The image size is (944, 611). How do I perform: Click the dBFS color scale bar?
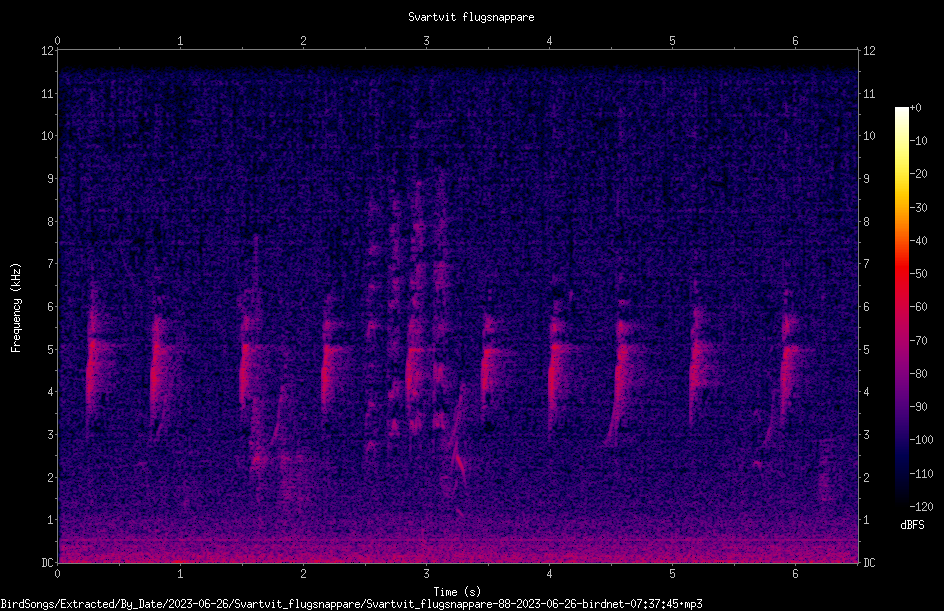[x=901, y=307]
